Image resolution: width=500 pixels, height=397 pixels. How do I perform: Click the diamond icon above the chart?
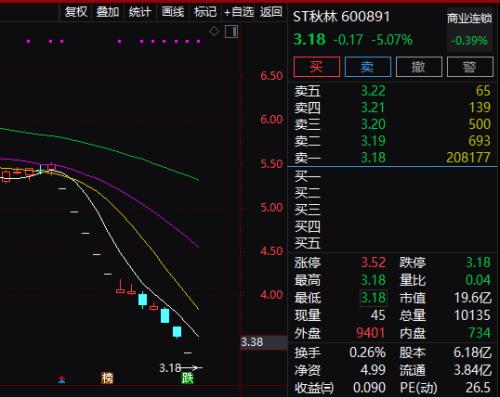214,32
